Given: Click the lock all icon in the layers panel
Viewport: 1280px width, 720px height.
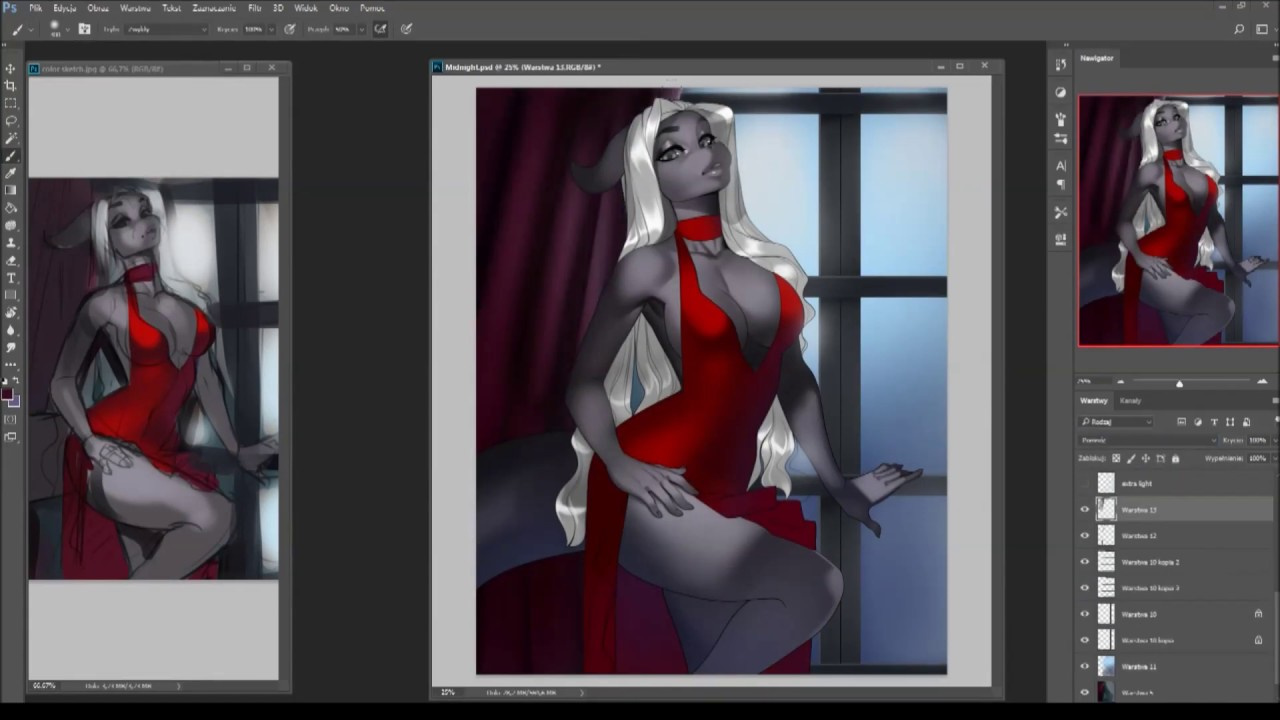Looking at the screenshot, I should [x=1175, y=459].
